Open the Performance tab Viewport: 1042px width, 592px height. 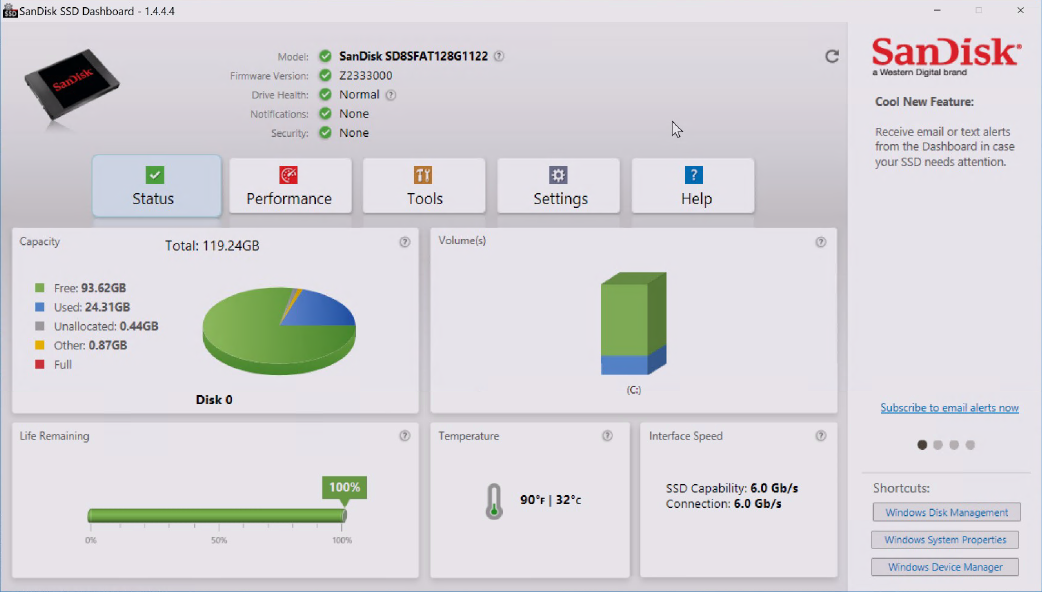pyautogui.click(x=290, y=186)
